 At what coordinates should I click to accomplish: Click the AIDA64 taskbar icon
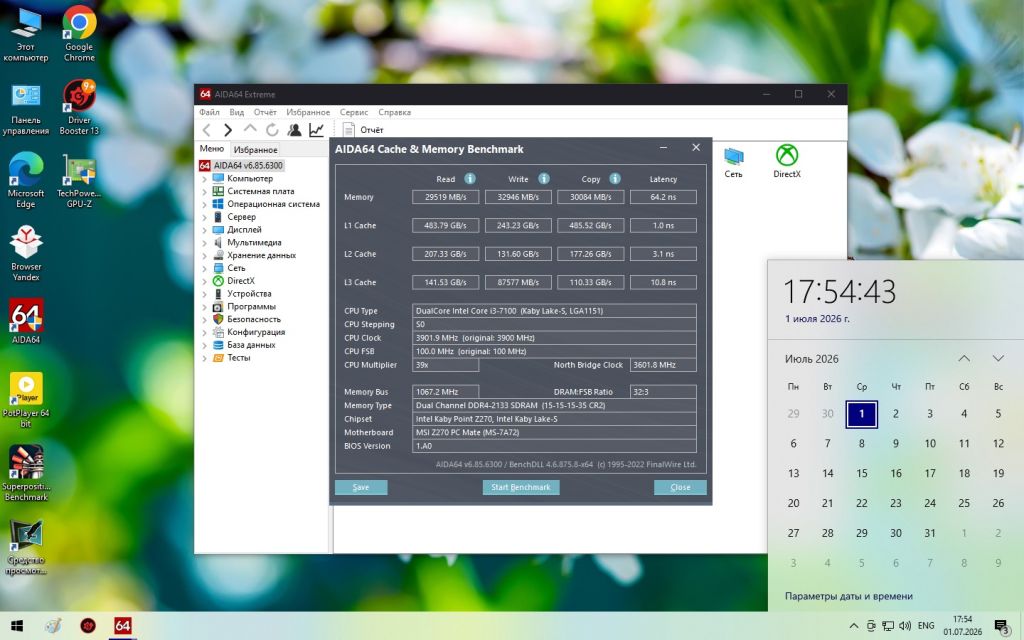122,626
